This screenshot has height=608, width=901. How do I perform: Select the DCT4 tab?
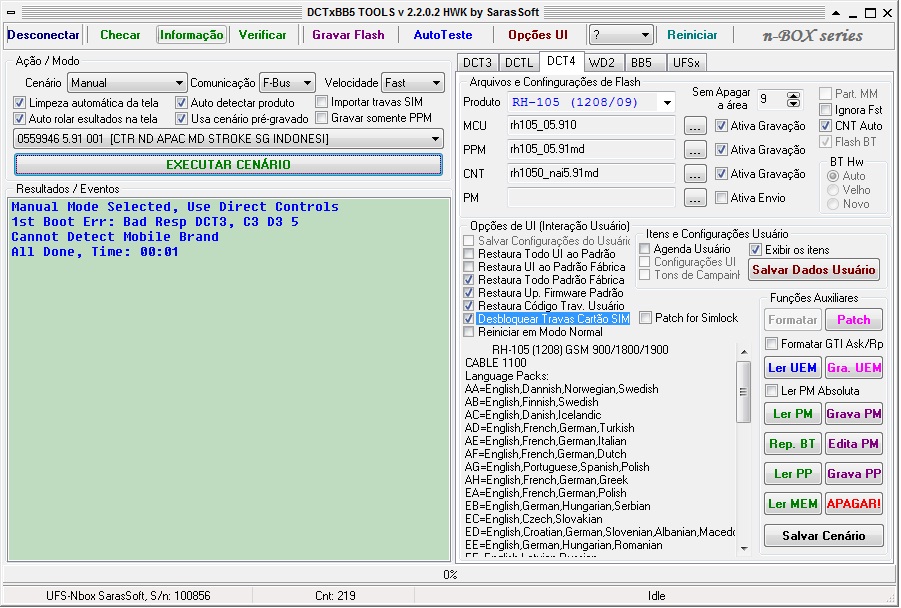tap(561, 61)
